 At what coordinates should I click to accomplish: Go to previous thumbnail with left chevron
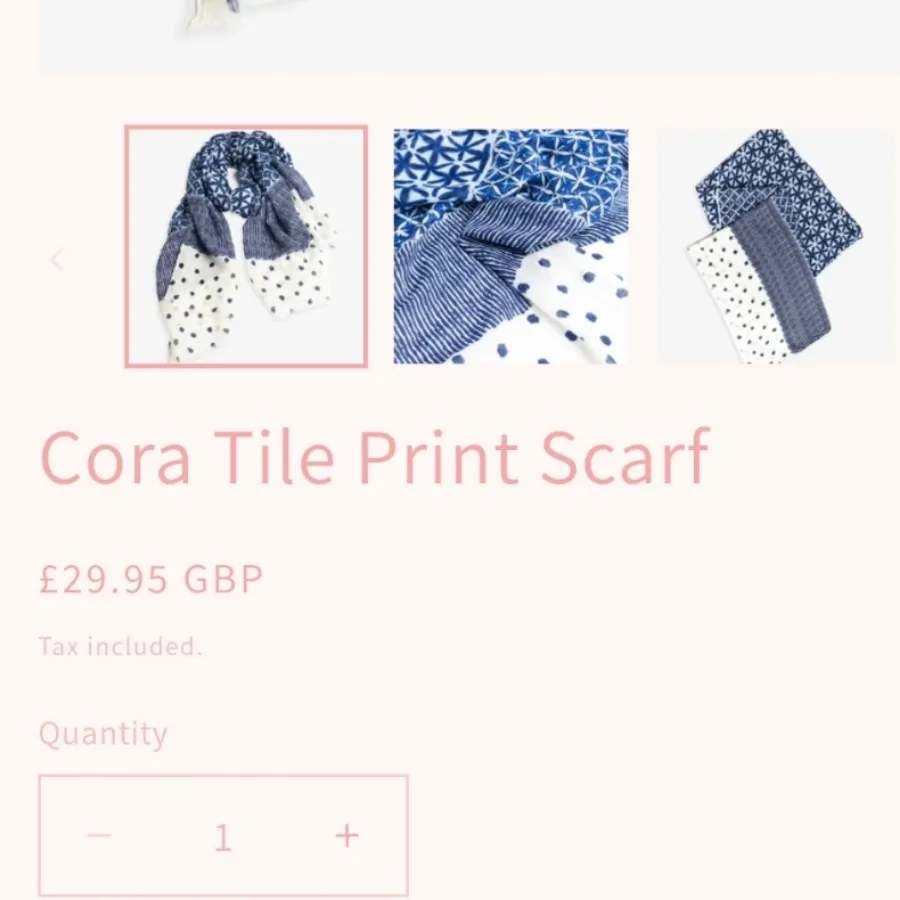click(57, 259)
